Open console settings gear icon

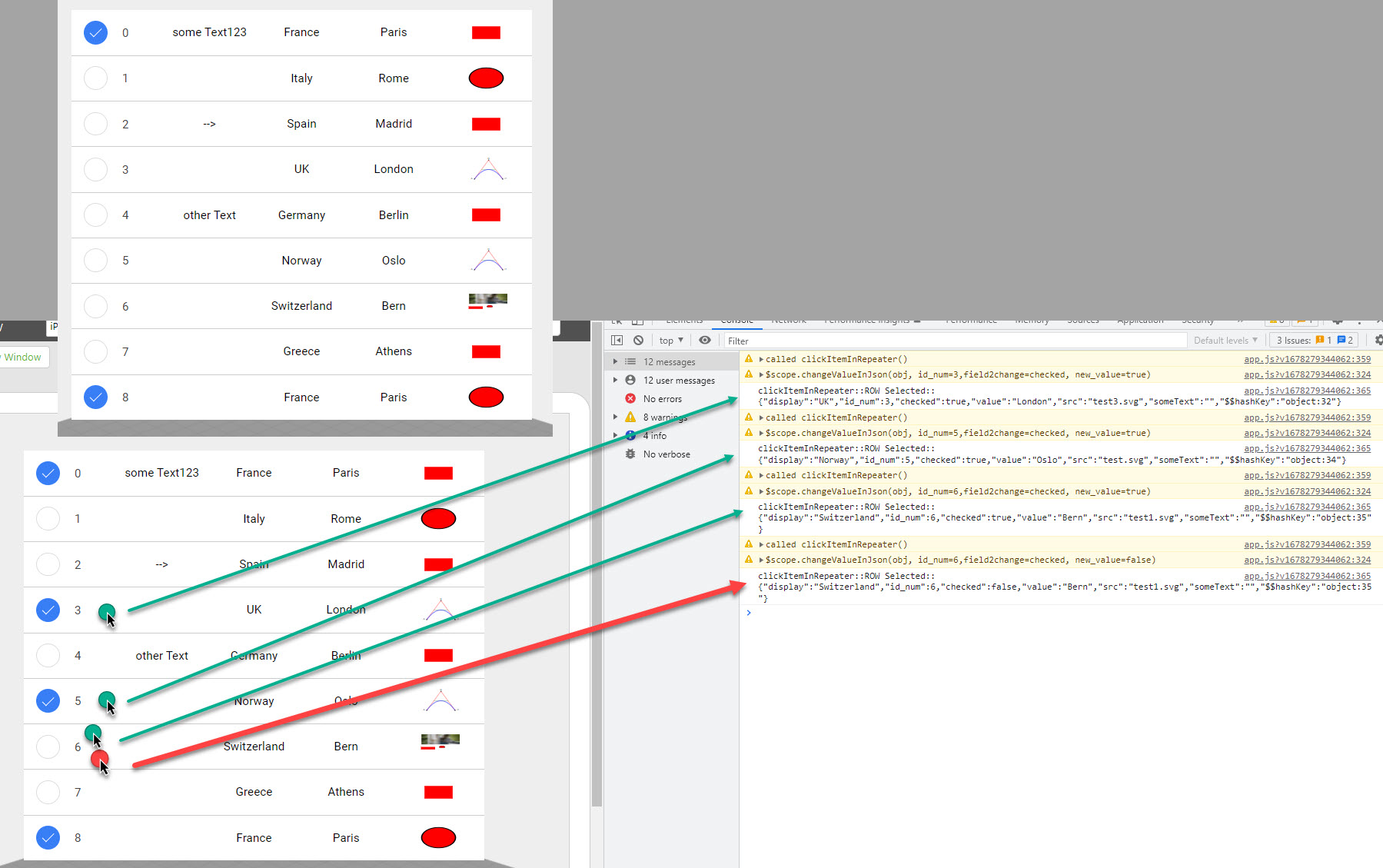[1378, 340]
